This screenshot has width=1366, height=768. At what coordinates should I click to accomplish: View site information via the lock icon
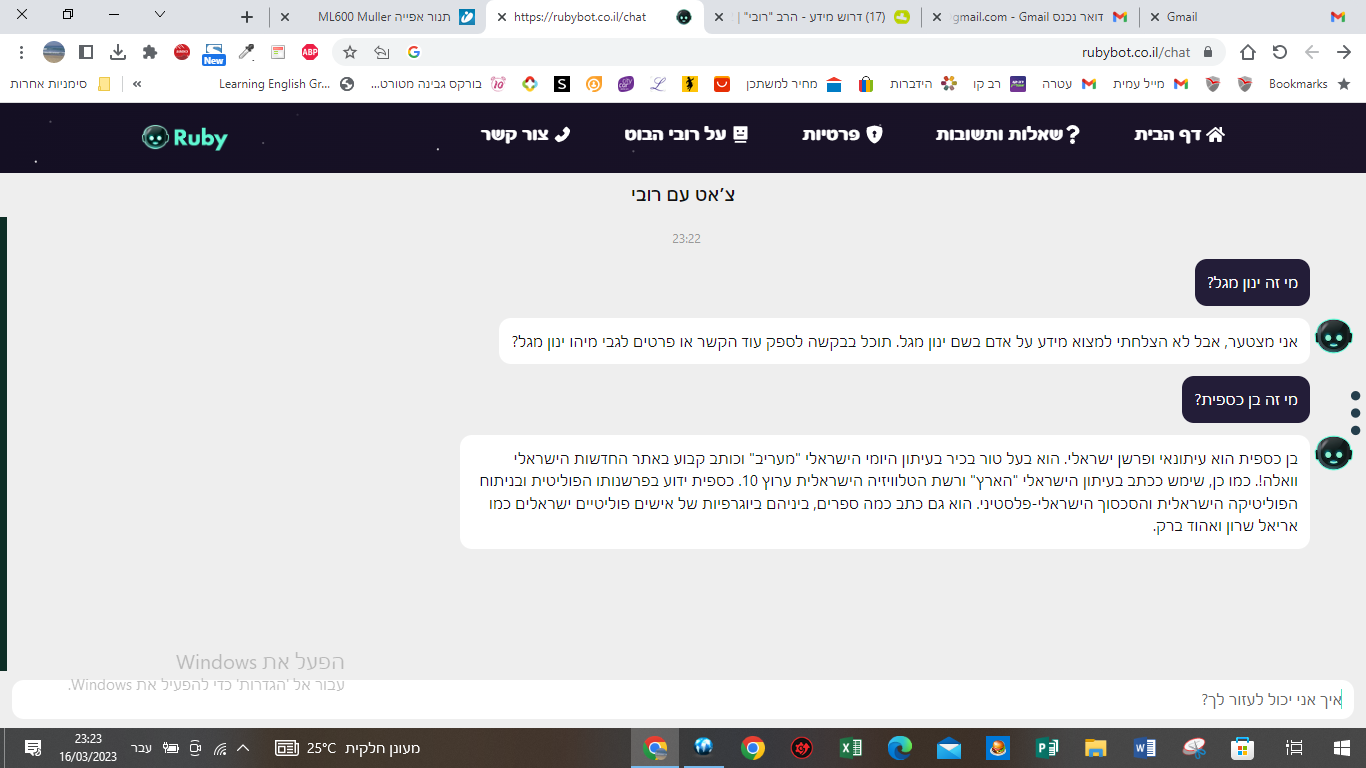(x=1208, y=52)
